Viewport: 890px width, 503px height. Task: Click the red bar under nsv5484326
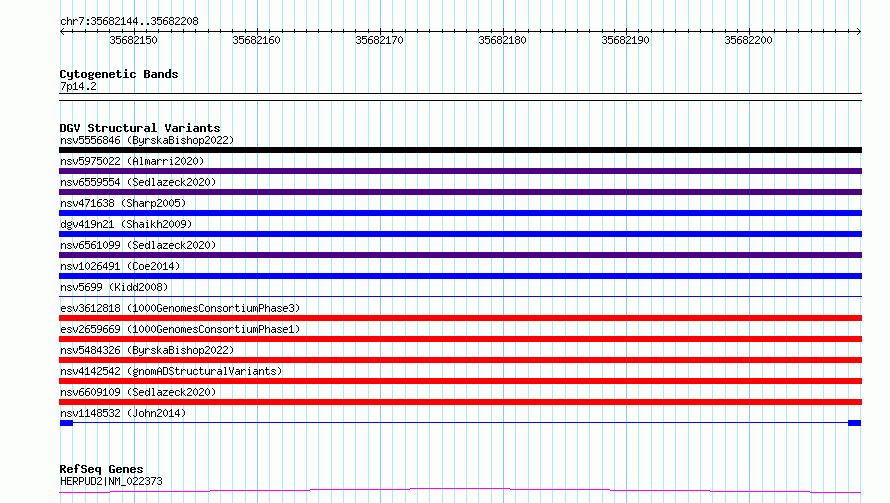click(x=460, y=360)
